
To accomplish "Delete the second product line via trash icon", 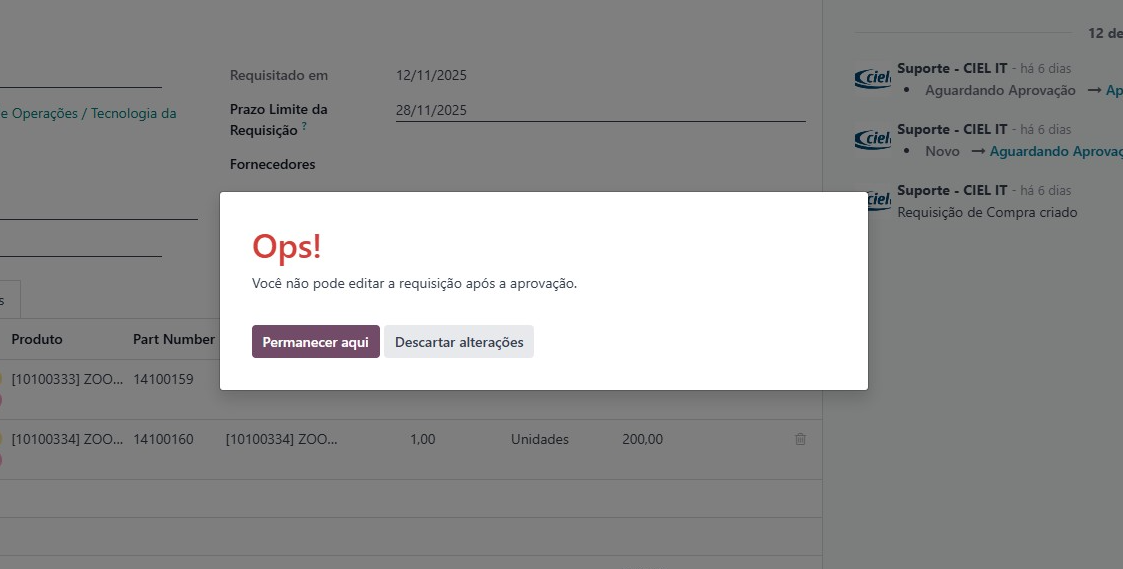I will coord(800,439).
